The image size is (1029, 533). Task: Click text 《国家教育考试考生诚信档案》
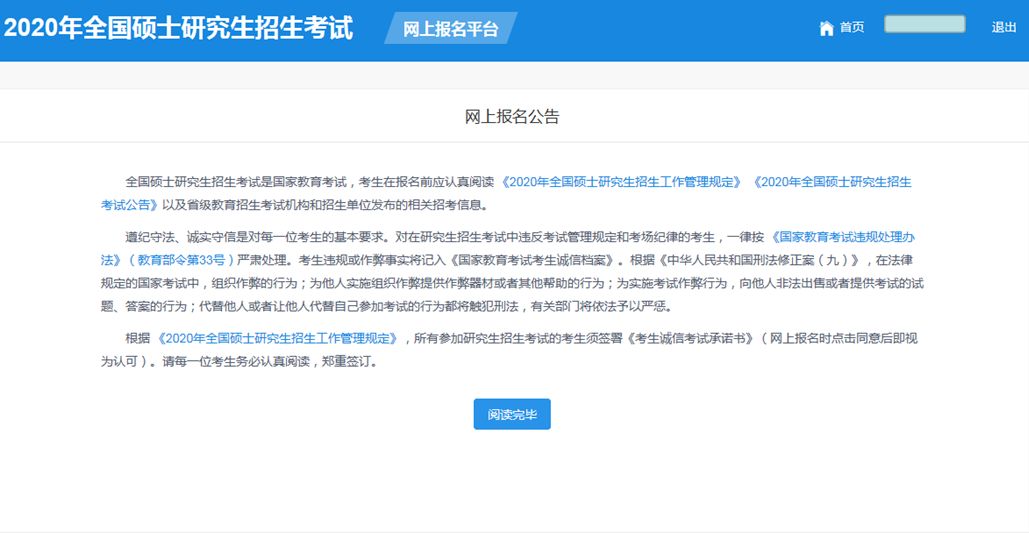tap(533, 259)
